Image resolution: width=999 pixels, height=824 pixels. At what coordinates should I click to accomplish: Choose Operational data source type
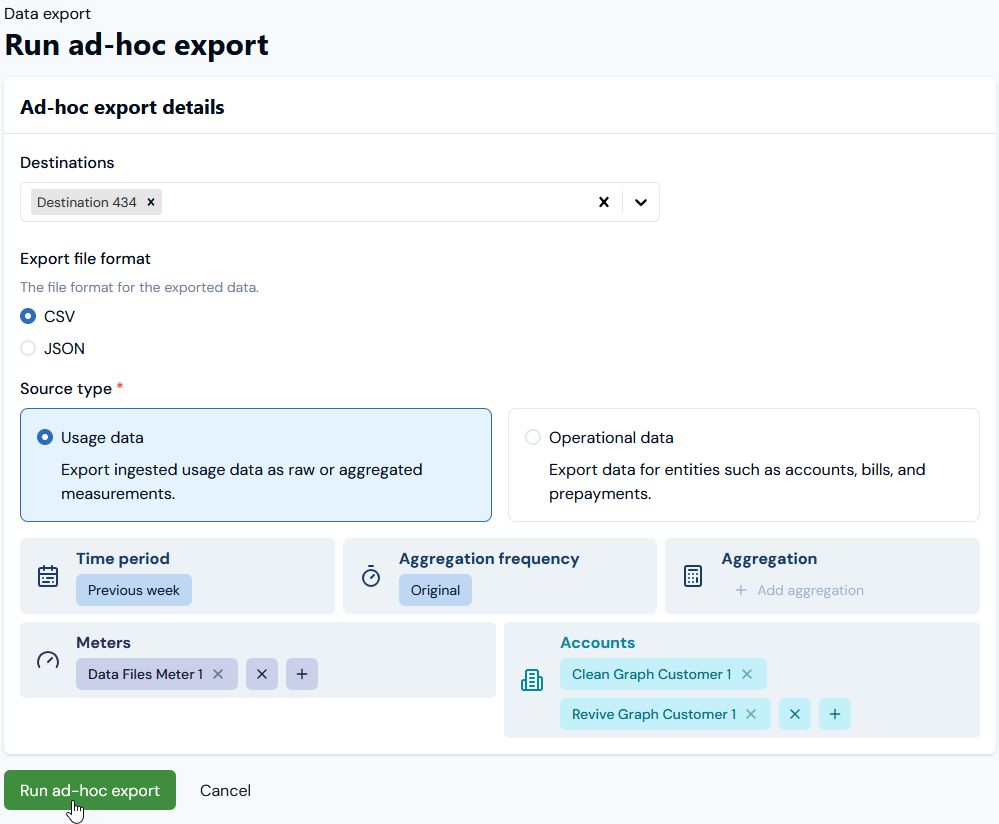coord(744,465)
